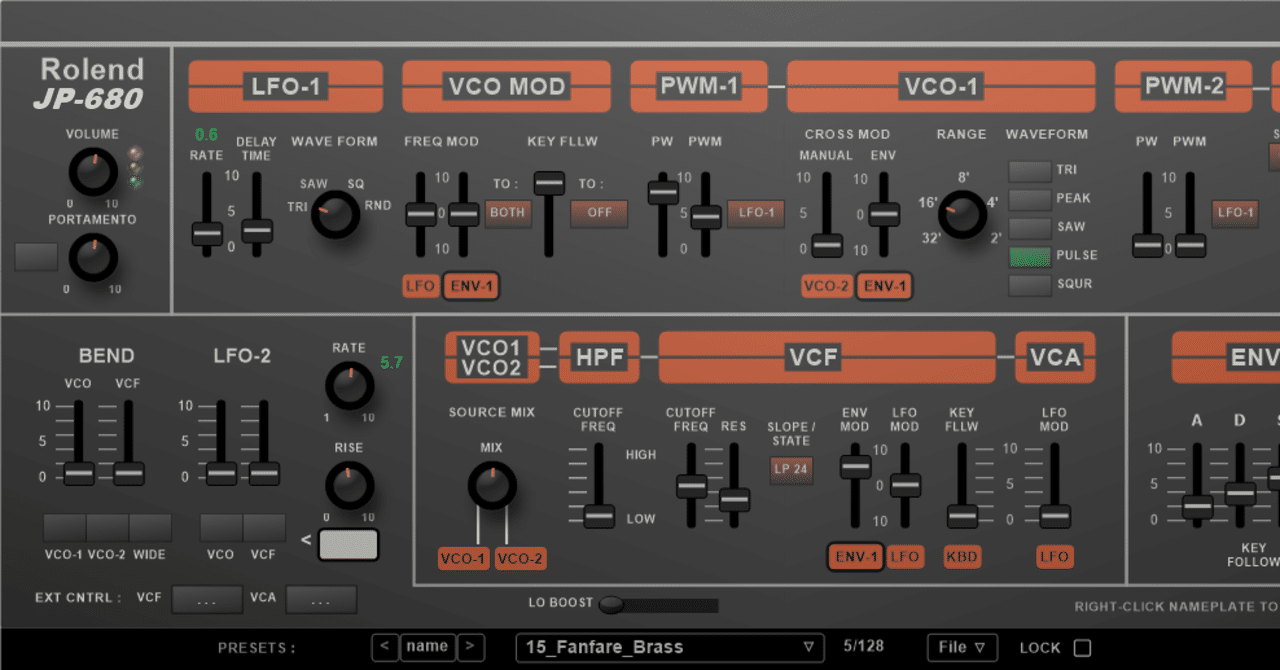Click the VCO-1 source mix button
The height and width of the screenshot is (670, 1280).
pyautogui.click(x=464, y=559)
